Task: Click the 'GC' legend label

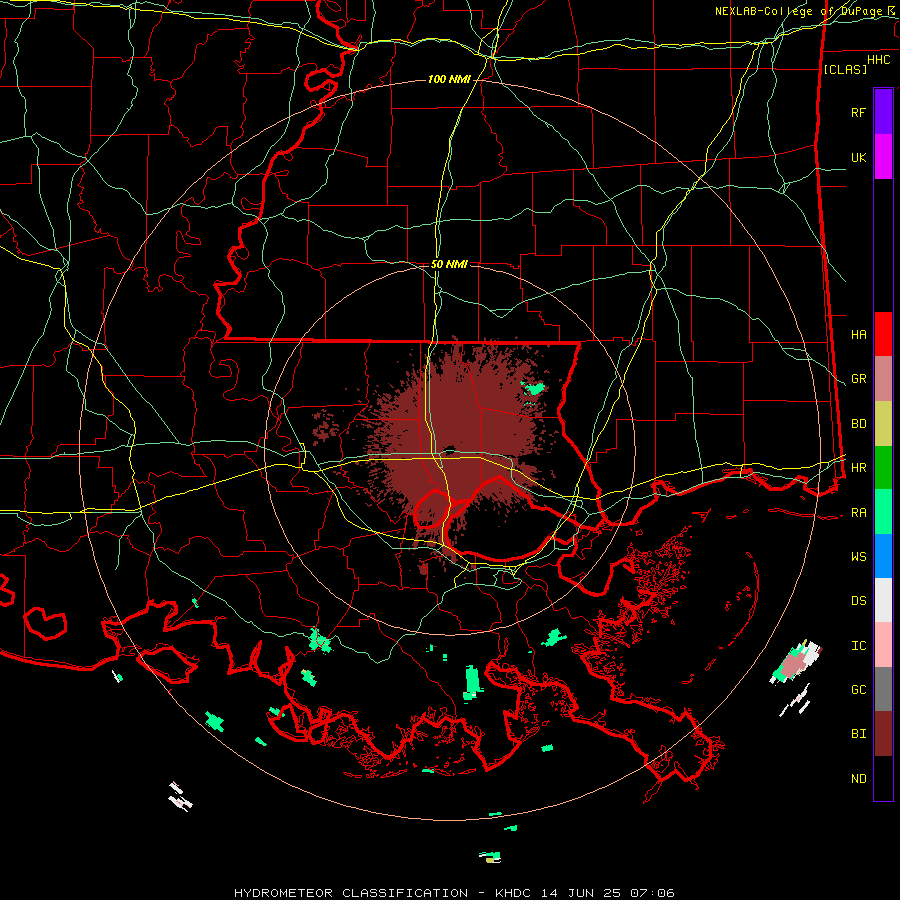Action: click(858, 690)
